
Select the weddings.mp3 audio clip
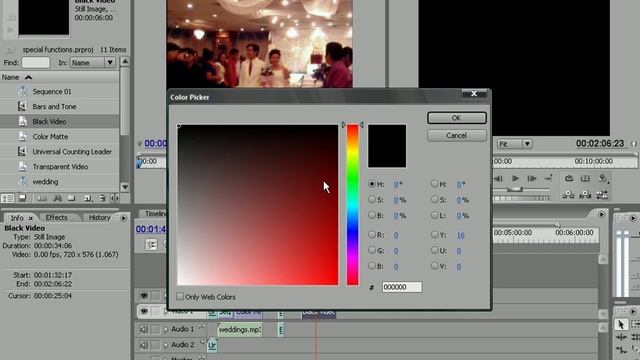240,329
